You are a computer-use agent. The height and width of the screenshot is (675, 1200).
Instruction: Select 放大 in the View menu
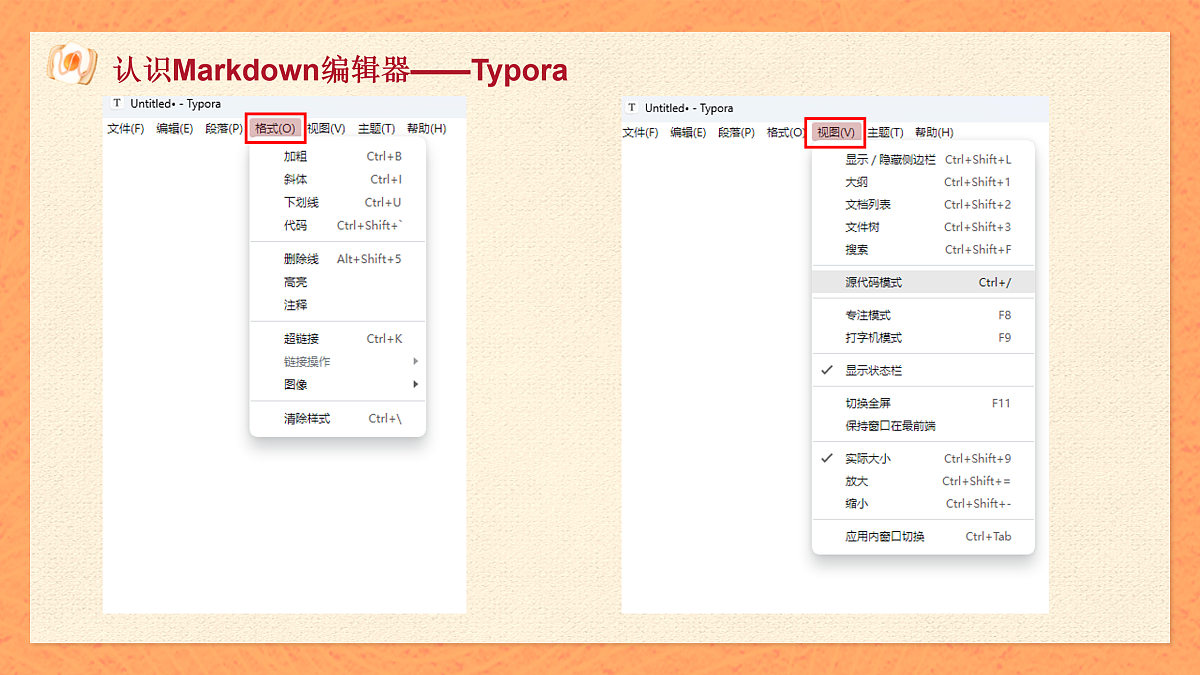[x=923, y=481]
